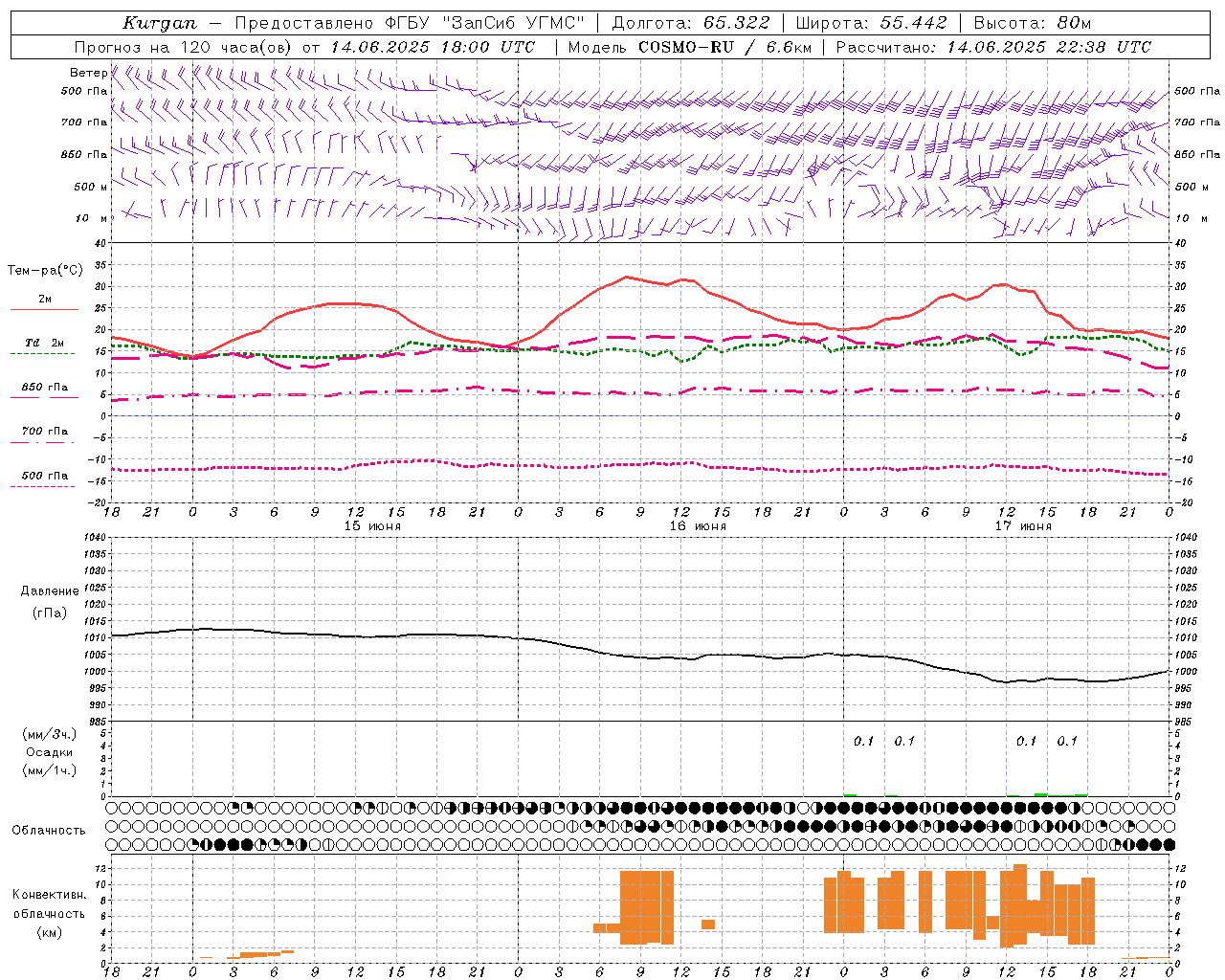The width and height of the screenshot is (1225, 980).
Task: Click the '15 июня' date label
Action: [x=372, y=525]
